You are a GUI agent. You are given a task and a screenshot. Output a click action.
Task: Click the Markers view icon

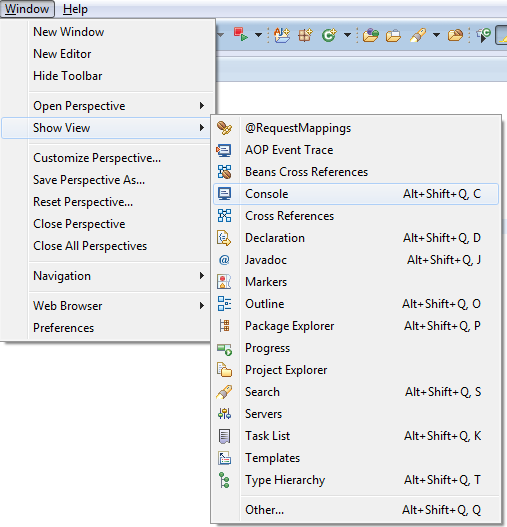[x=224, y=282]
